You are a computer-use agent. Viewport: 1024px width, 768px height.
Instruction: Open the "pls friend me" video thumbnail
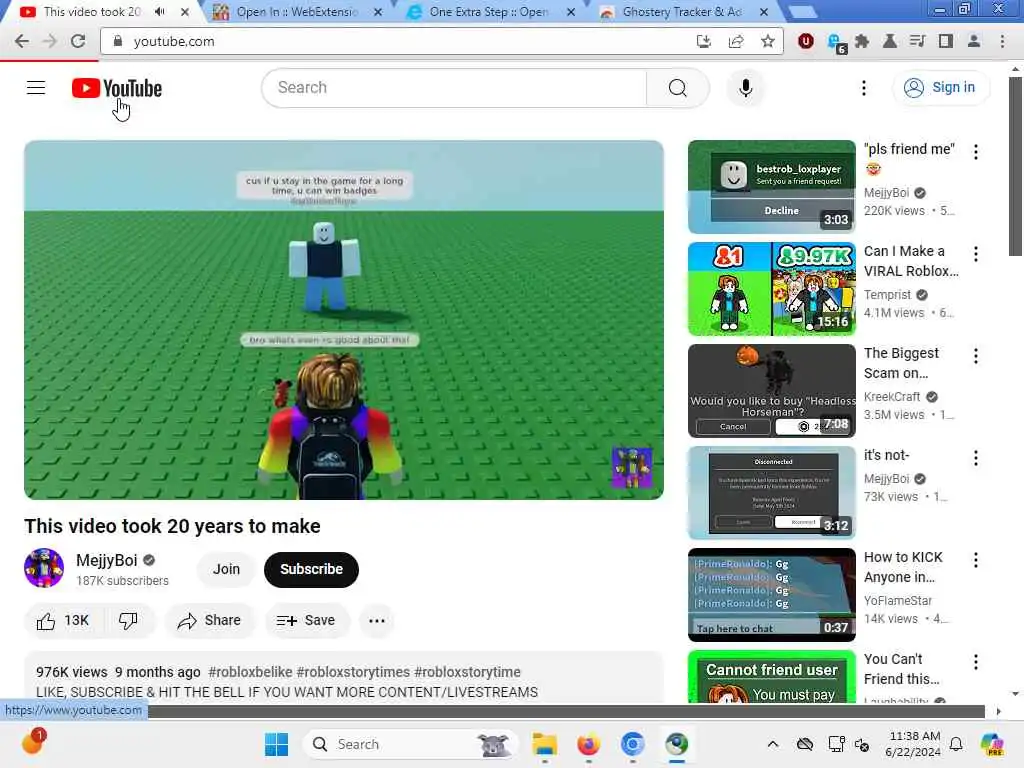coord(771,187)
